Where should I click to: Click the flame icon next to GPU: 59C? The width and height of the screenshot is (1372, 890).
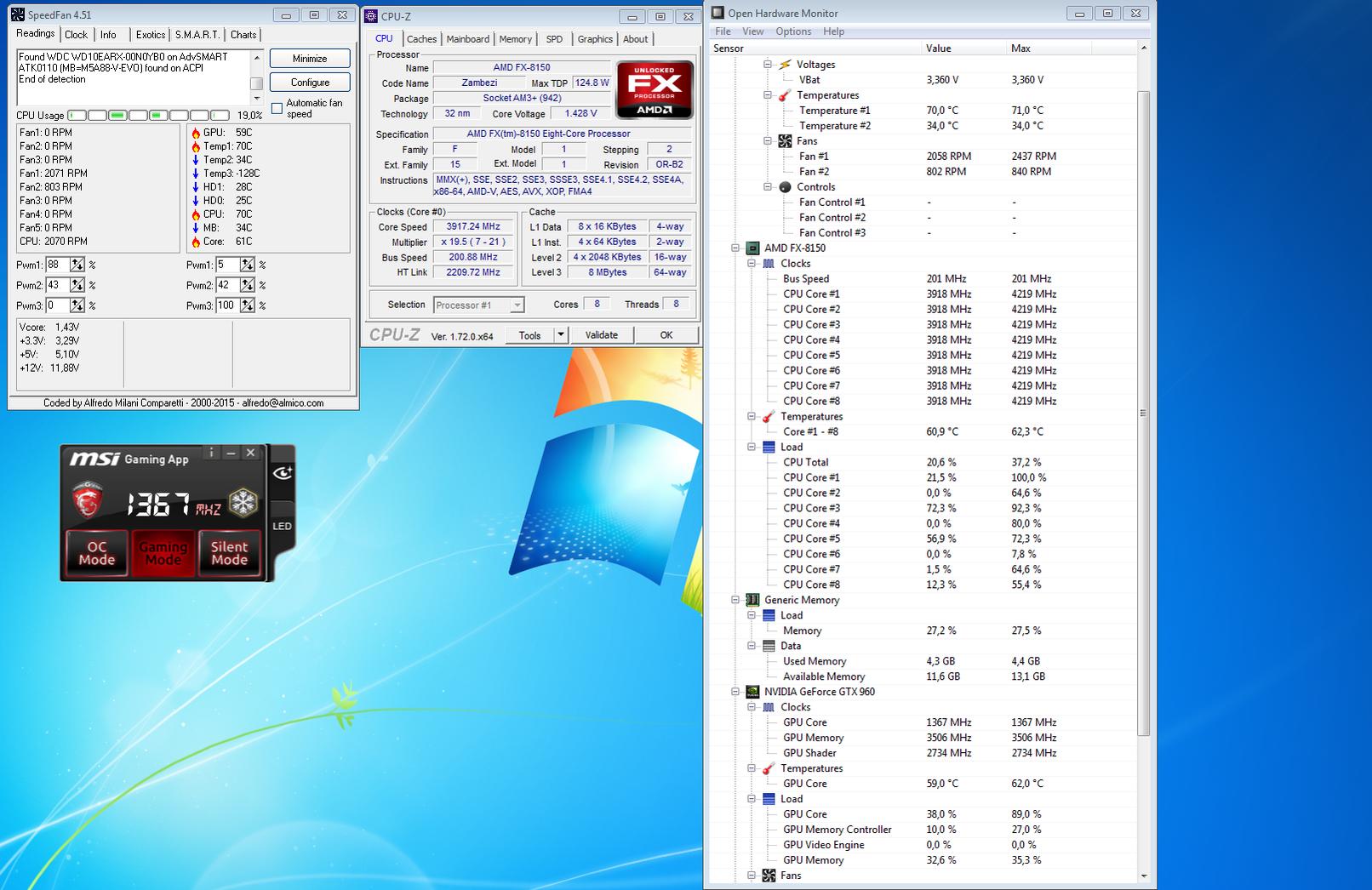point(196,133)
